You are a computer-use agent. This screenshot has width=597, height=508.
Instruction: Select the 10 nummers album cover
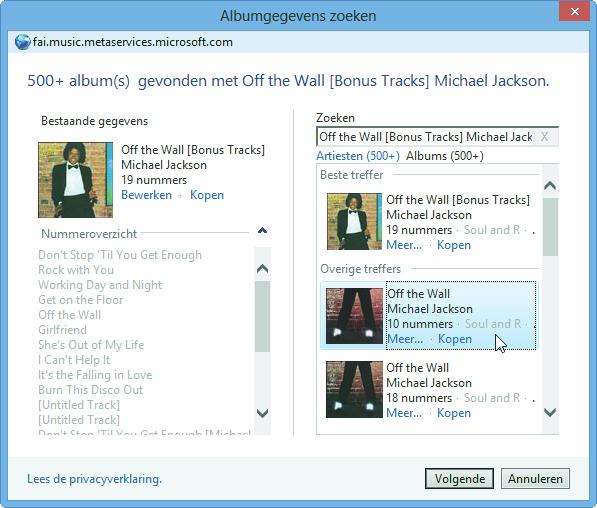click(354, 316)
